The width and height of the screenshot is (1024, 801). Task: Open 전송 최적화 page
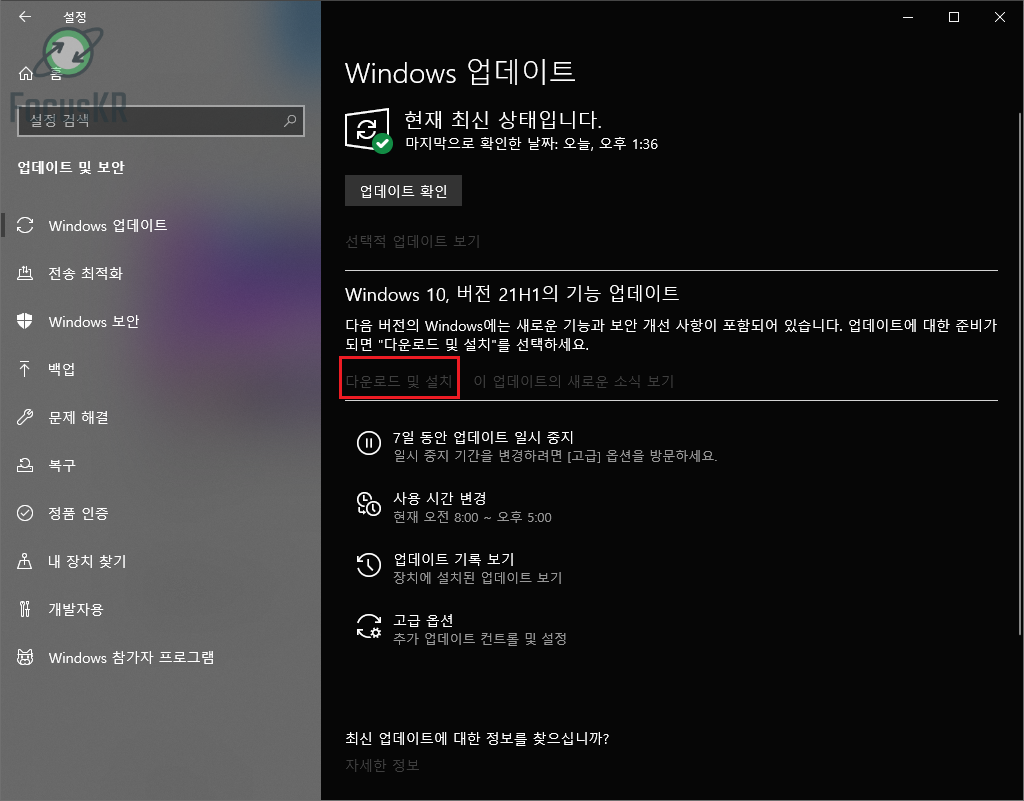pyautogui.click(x=86, y=273)
